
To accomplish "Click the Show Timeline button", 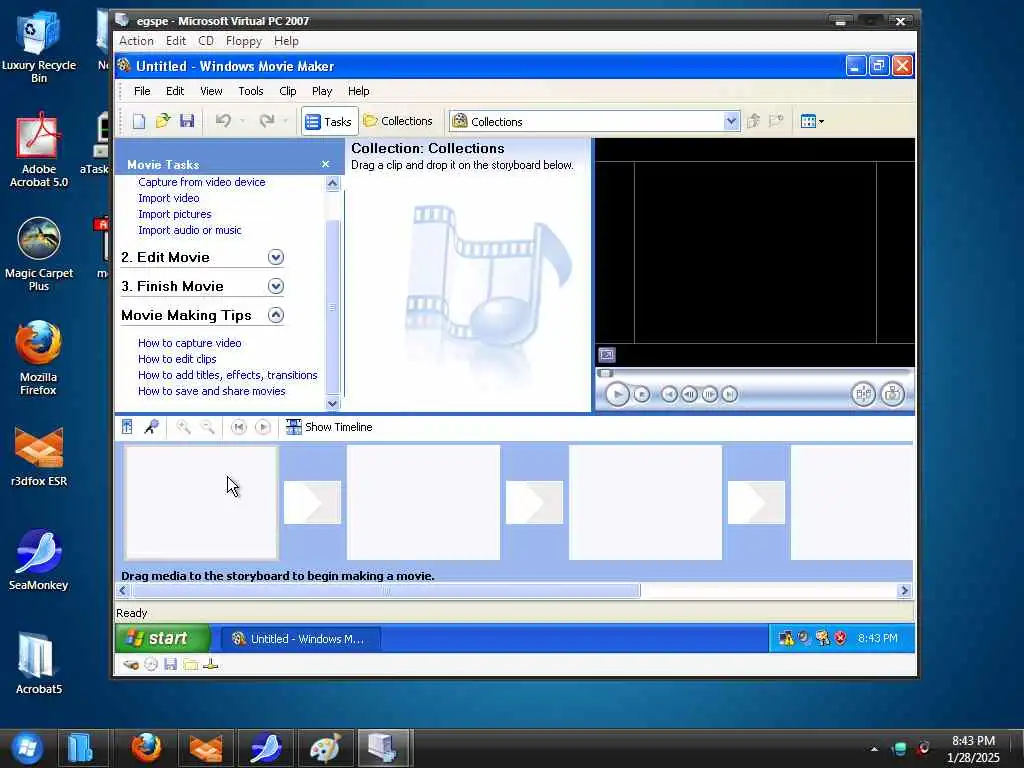I will [329, 427].
